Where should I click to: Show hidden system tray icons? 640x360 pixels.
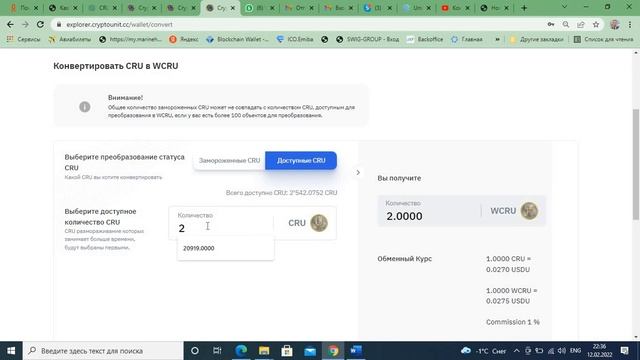[x=516, y=351]
